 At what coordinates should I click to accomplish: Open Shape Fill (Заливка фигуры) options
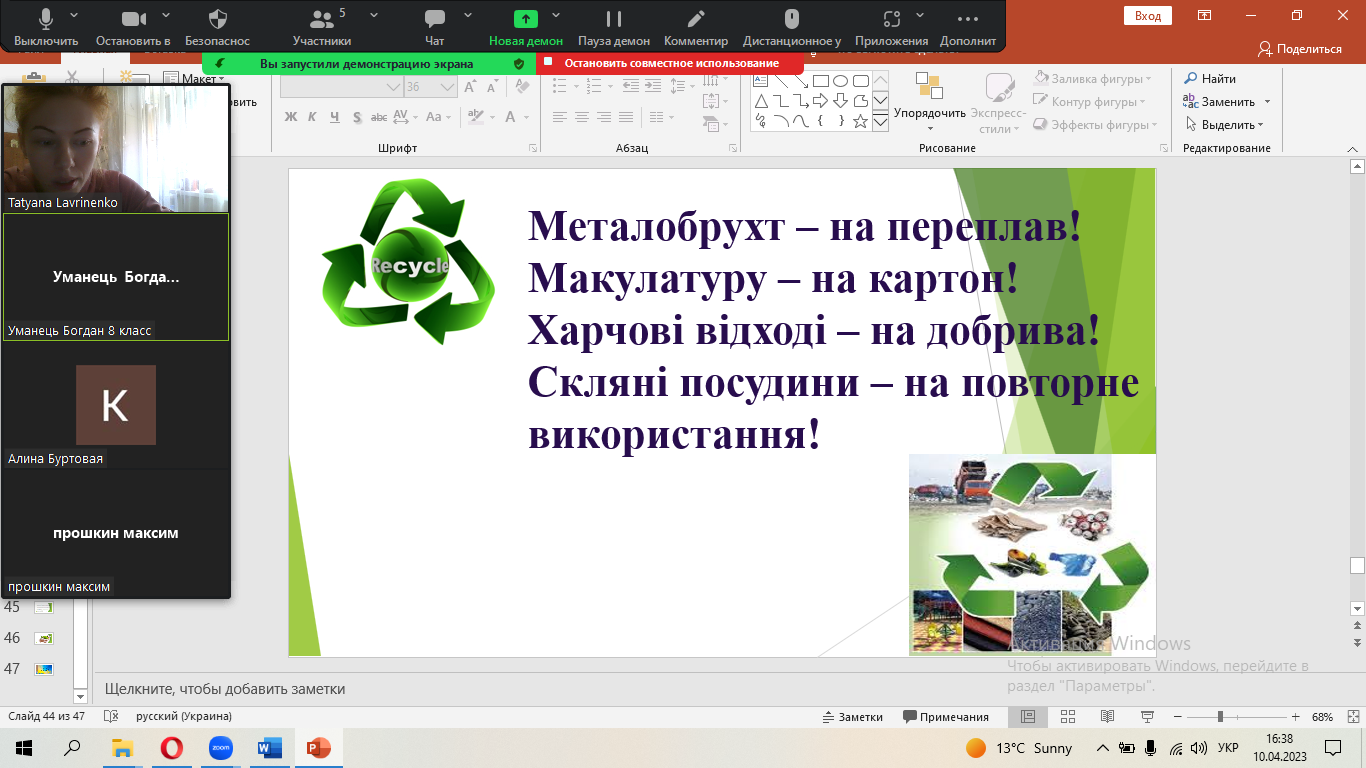pos(1092,78)
